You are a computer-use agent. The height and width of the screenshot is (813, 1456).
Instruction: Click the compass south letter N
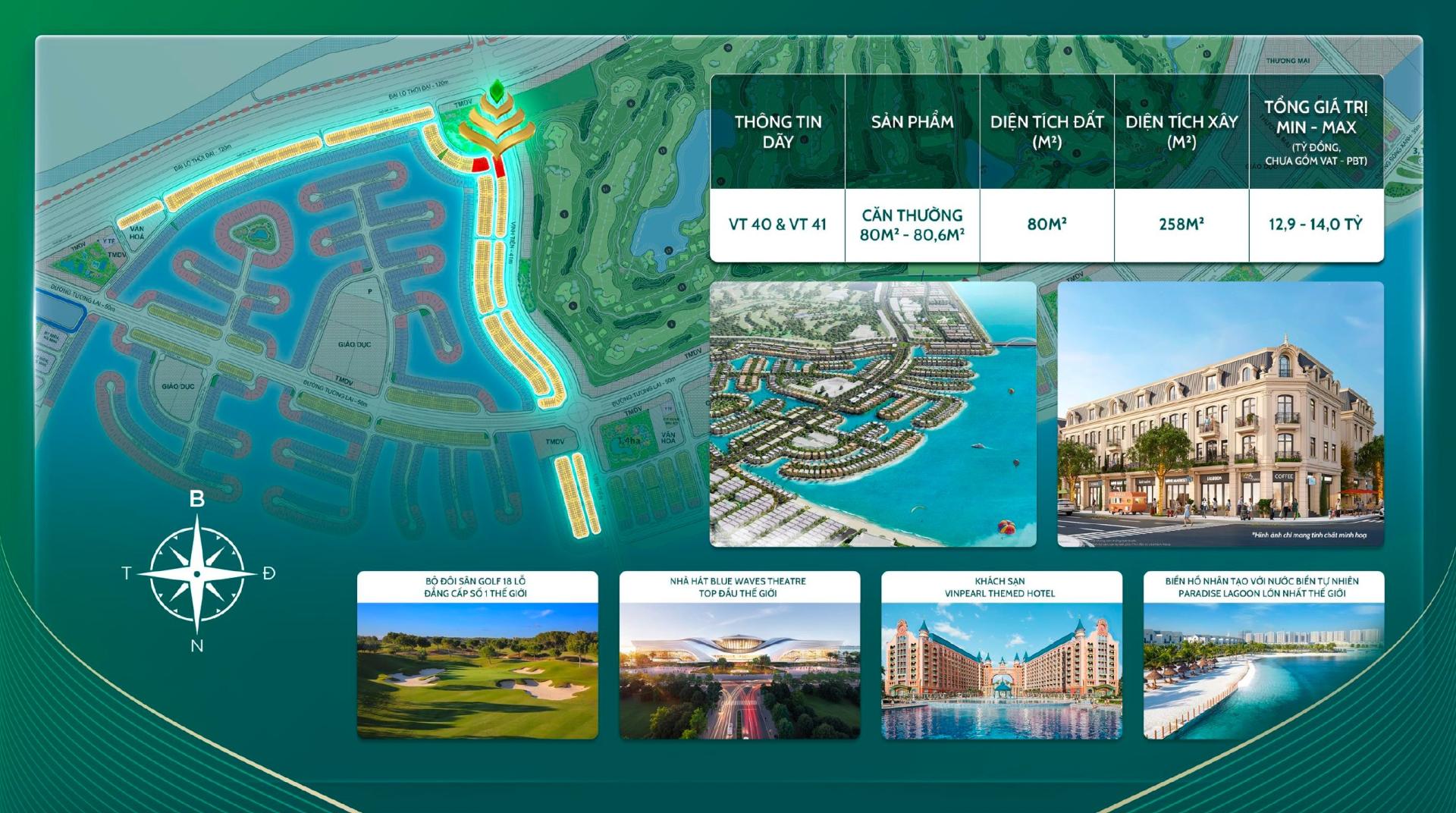pyautogui.click(x=196, y=646)
